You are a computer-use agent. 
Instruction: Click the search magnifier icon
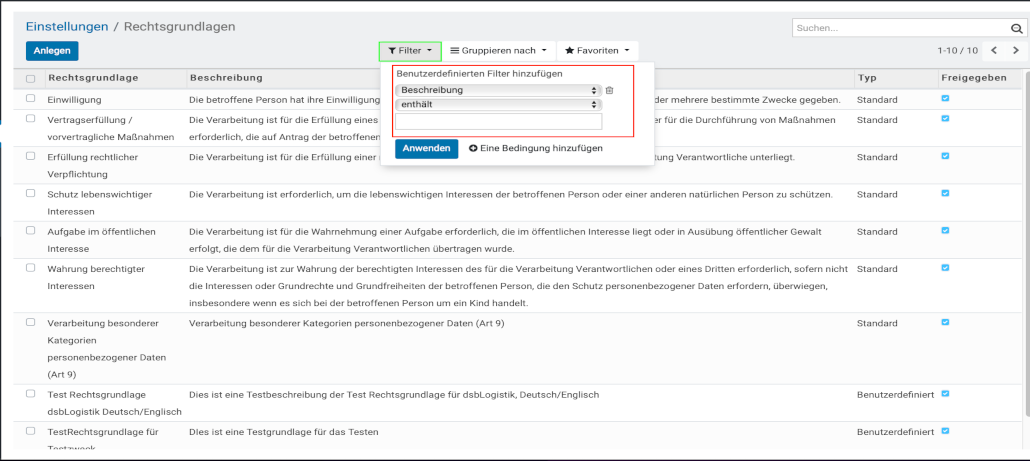click(1017, 28)
